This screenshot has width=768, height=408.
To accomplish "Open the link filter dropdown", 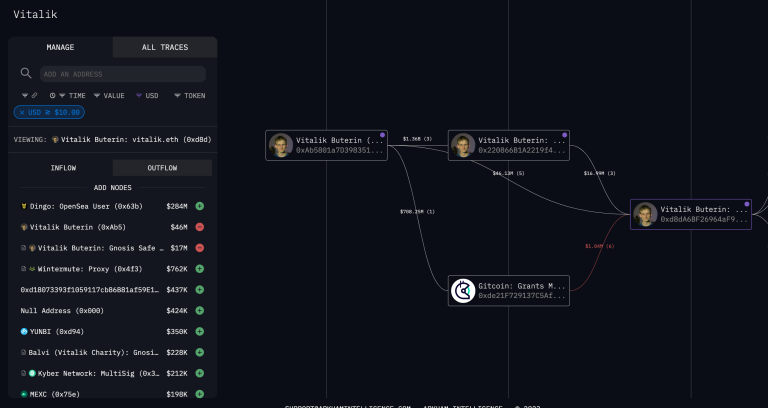I will pyautogui.click(x=29, y=96).
